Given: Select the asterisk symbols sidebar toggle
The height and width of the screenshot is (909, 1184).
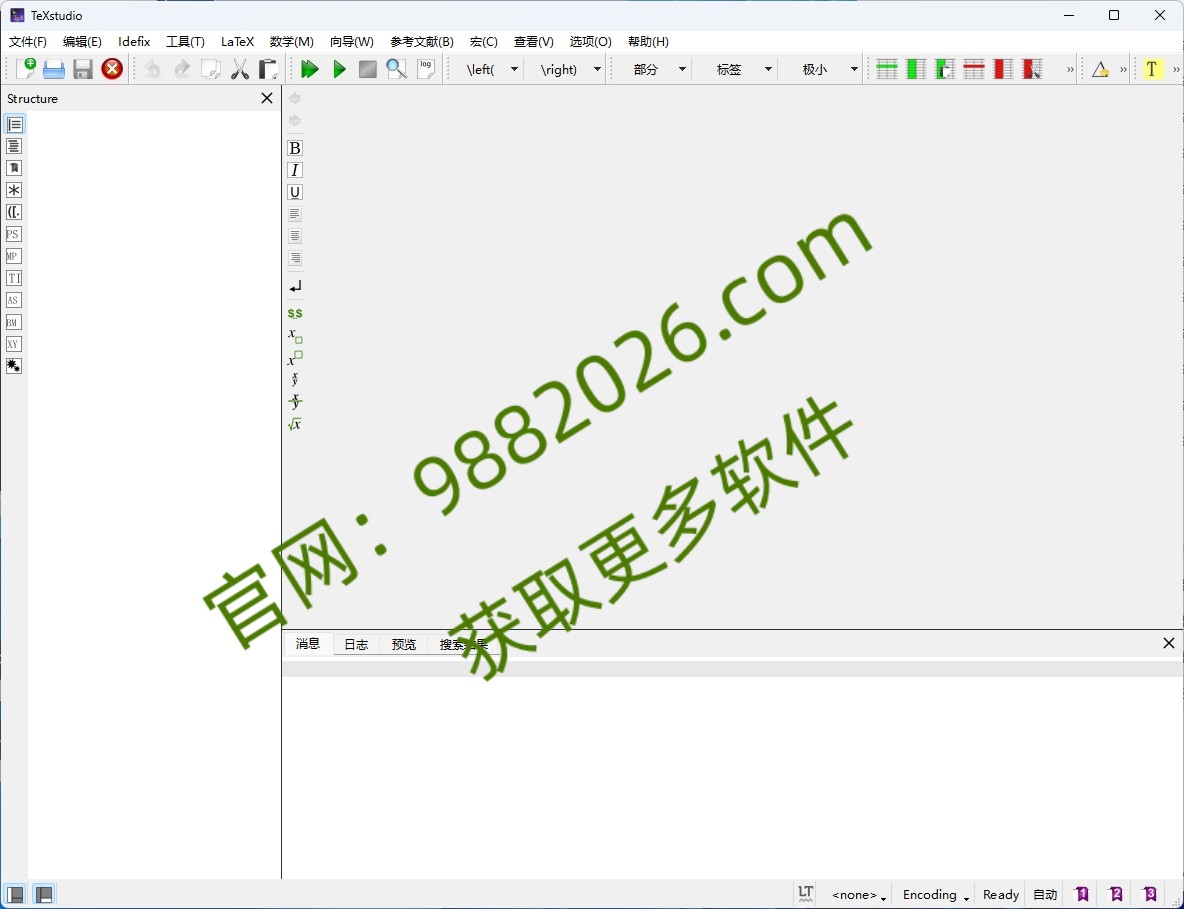Looking at the screenshot, I should tap(14, 190).
